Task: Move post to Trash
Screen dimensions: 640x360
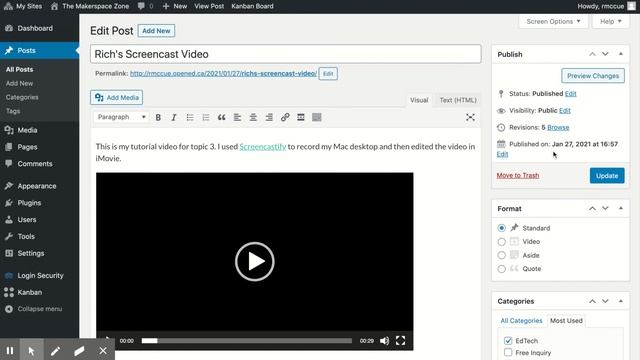Action: [518, 176]
